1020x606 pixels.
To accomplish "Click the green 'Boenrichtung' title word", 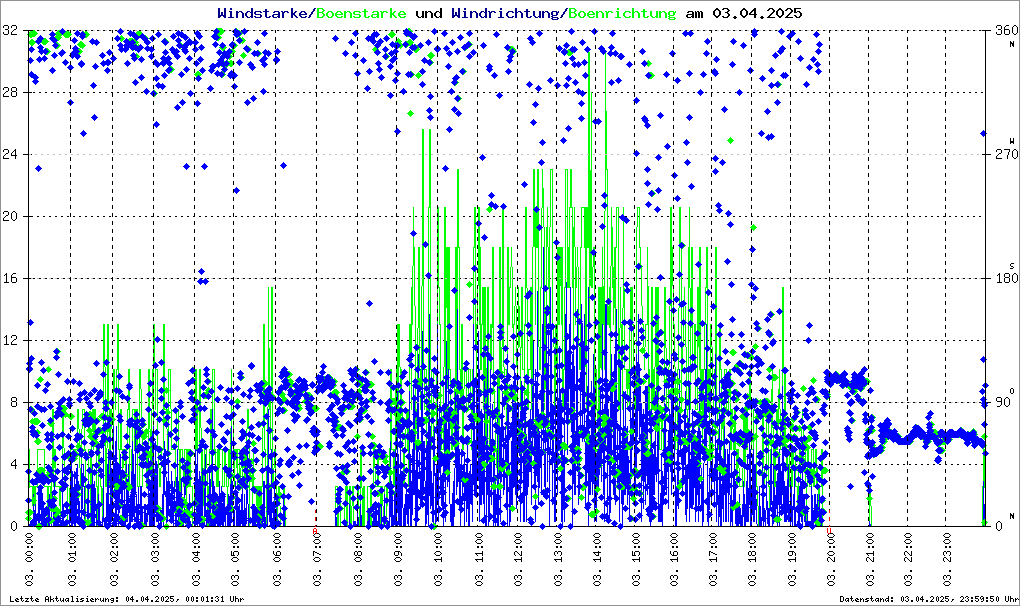I will tap(622, 13).
